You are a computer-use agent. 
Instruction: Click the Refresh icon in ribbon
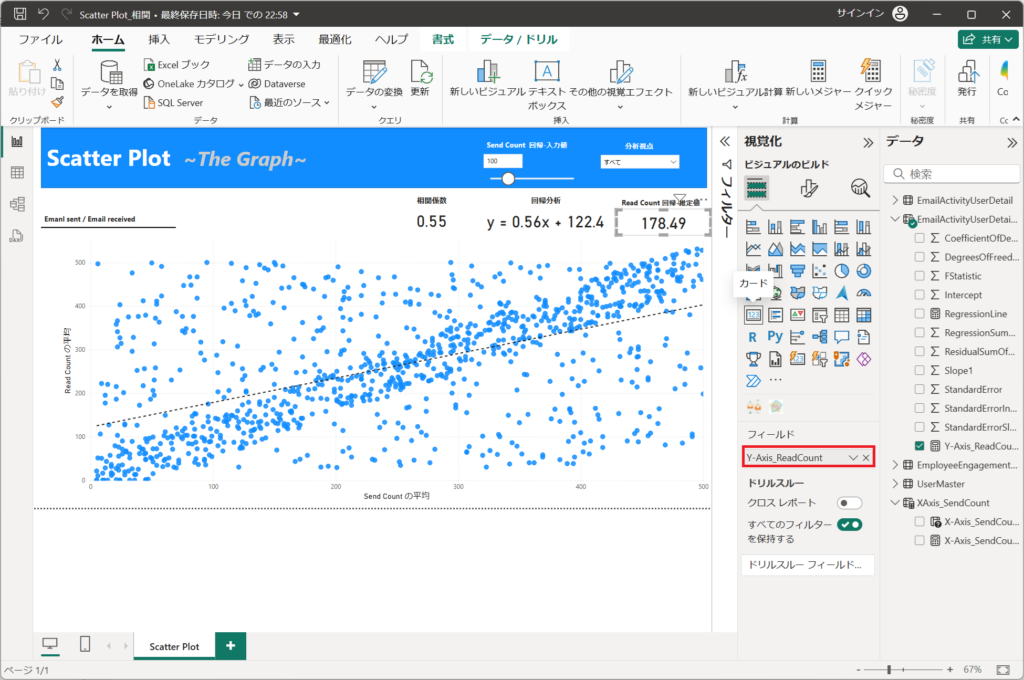pos(420,72)
